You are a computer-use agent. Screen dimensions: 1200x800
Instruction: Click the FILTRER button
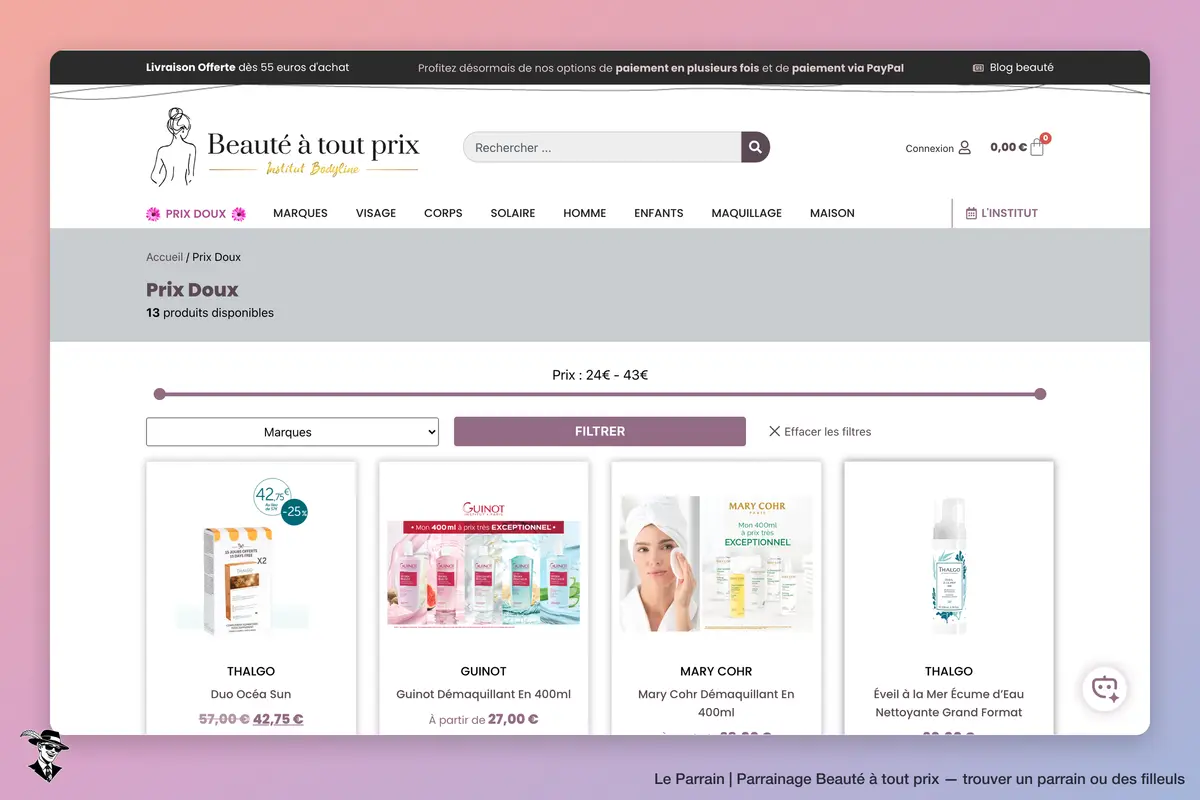pos(600,431)
